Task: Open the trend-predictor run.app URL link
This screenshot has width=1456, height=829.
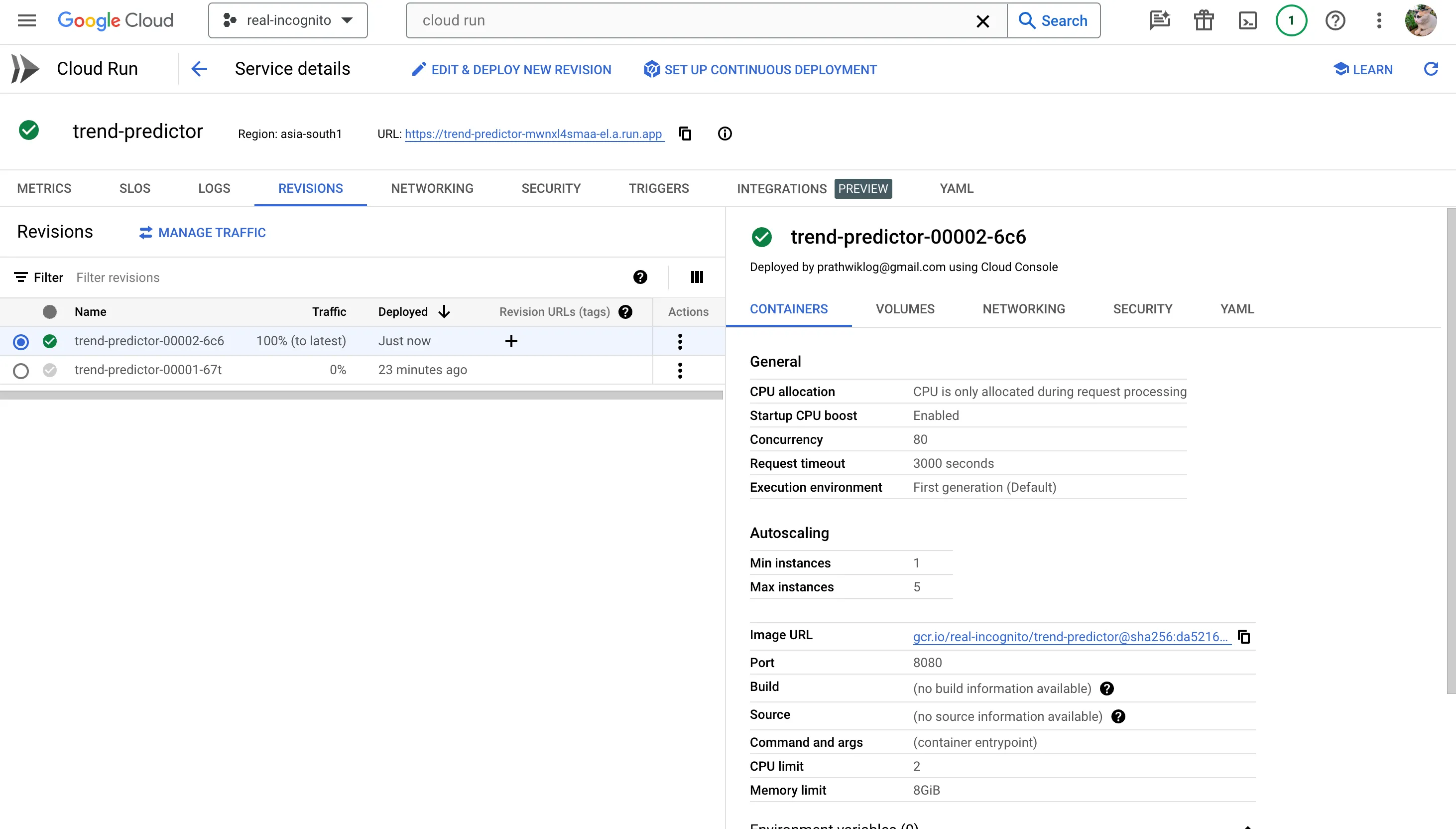Action: click(x=533, y=134)
